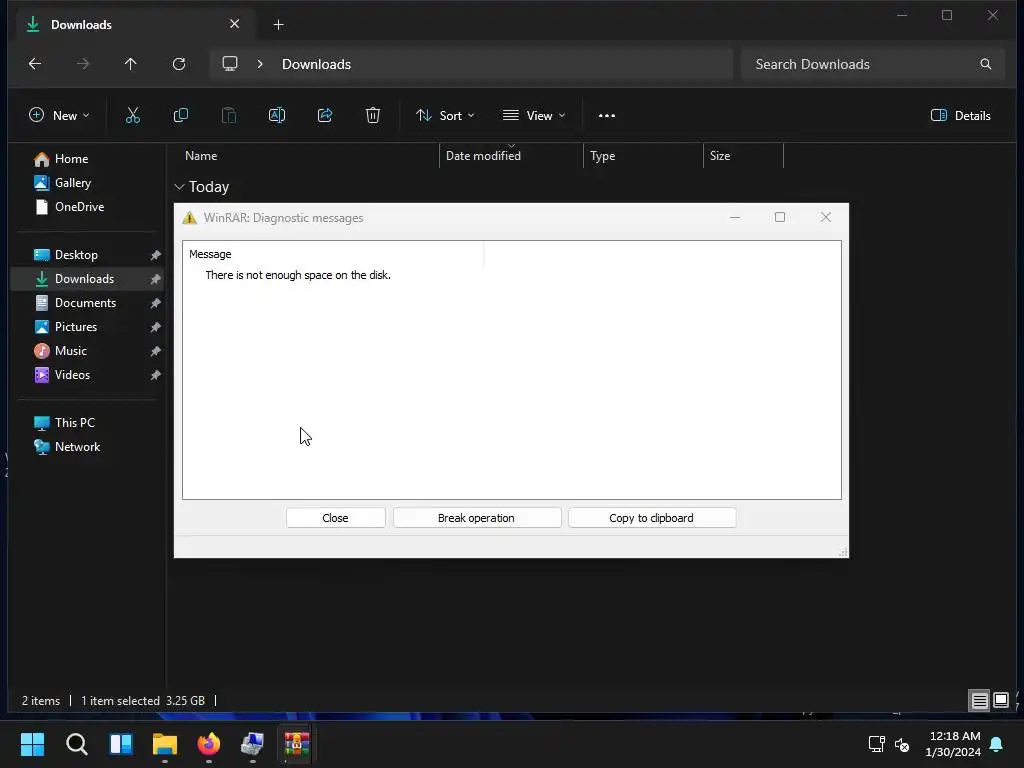
Task: Click Copy to clipboard button
Action: click(652, 518)
